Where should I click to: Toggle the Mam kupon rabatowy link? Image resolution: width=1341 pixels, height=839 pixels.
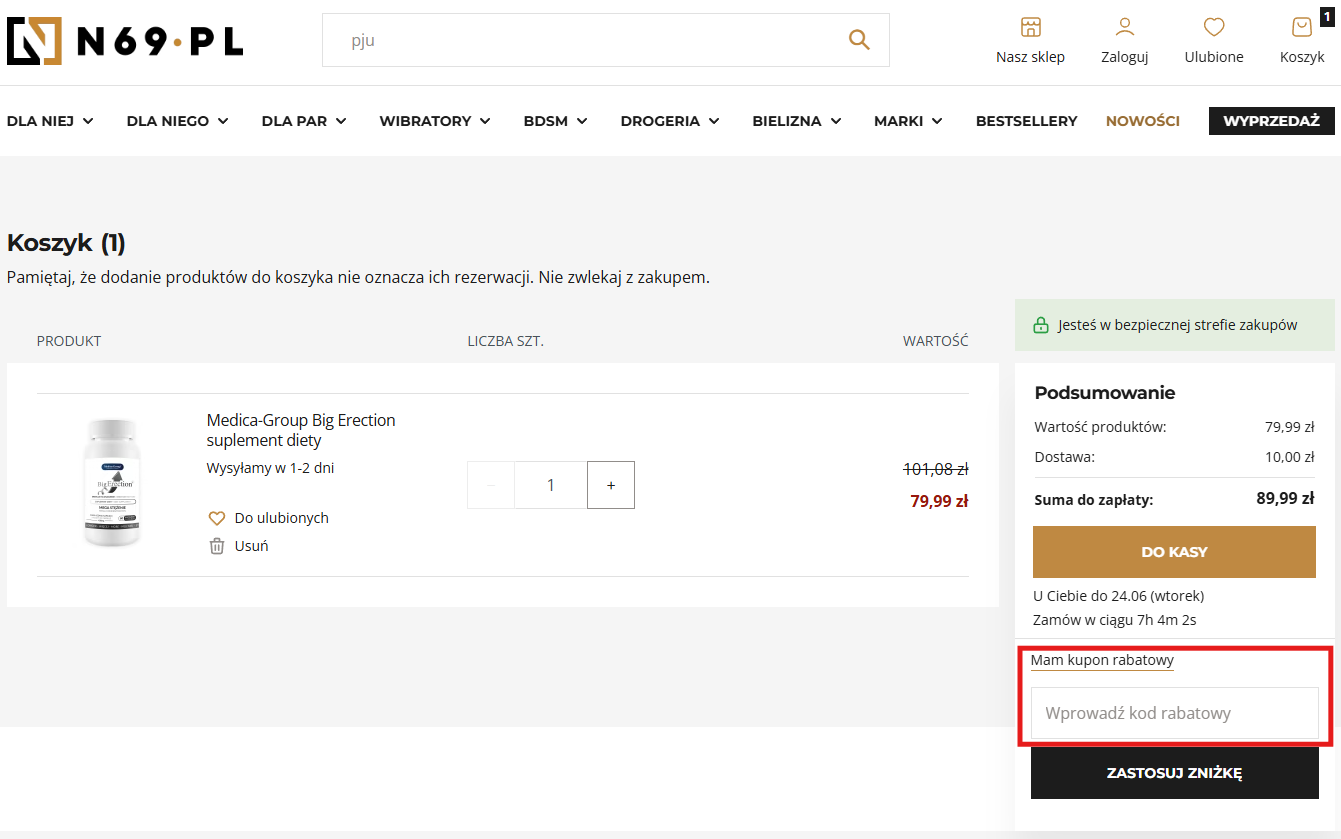1102,660
